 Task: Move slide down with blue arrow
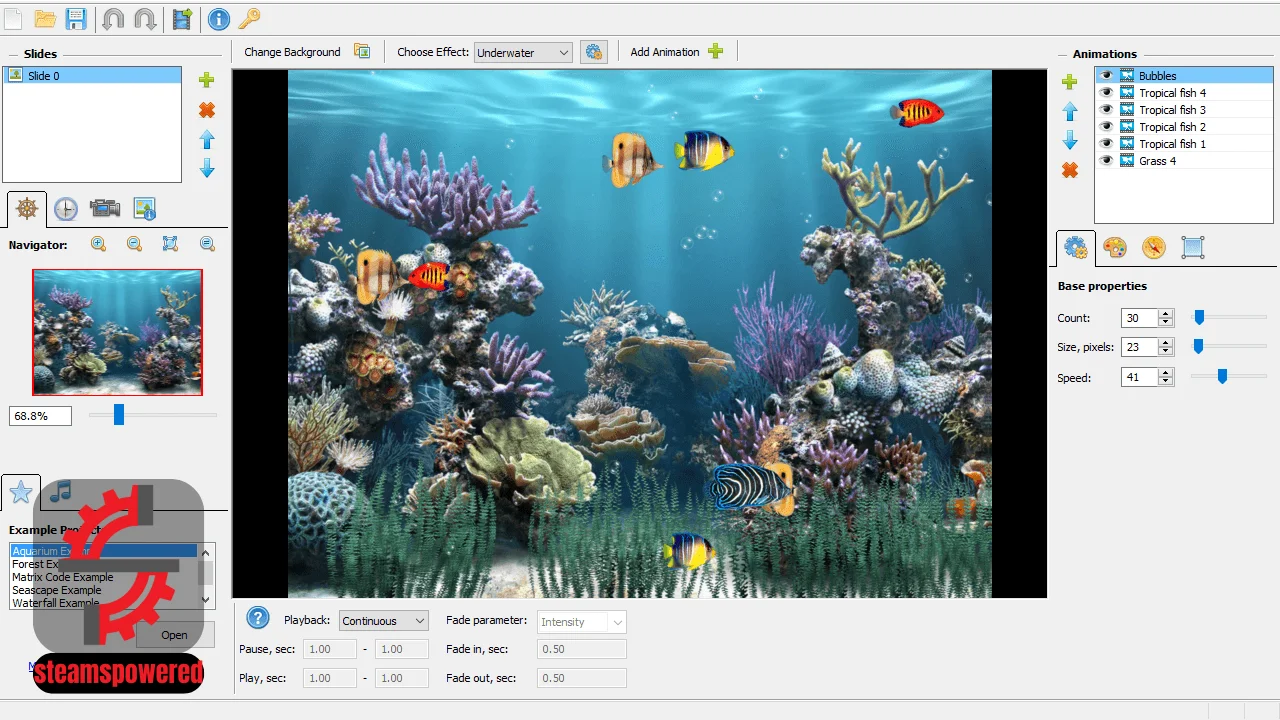click(207, 168)
